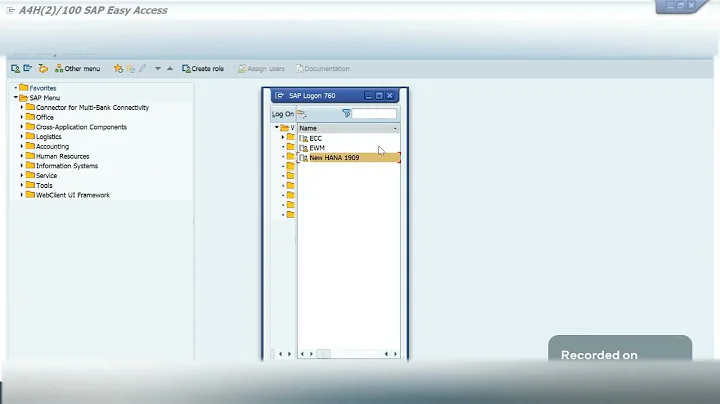Click the folder/workspace icon beside Log On
720x404 pixels.
pos(301,114)
